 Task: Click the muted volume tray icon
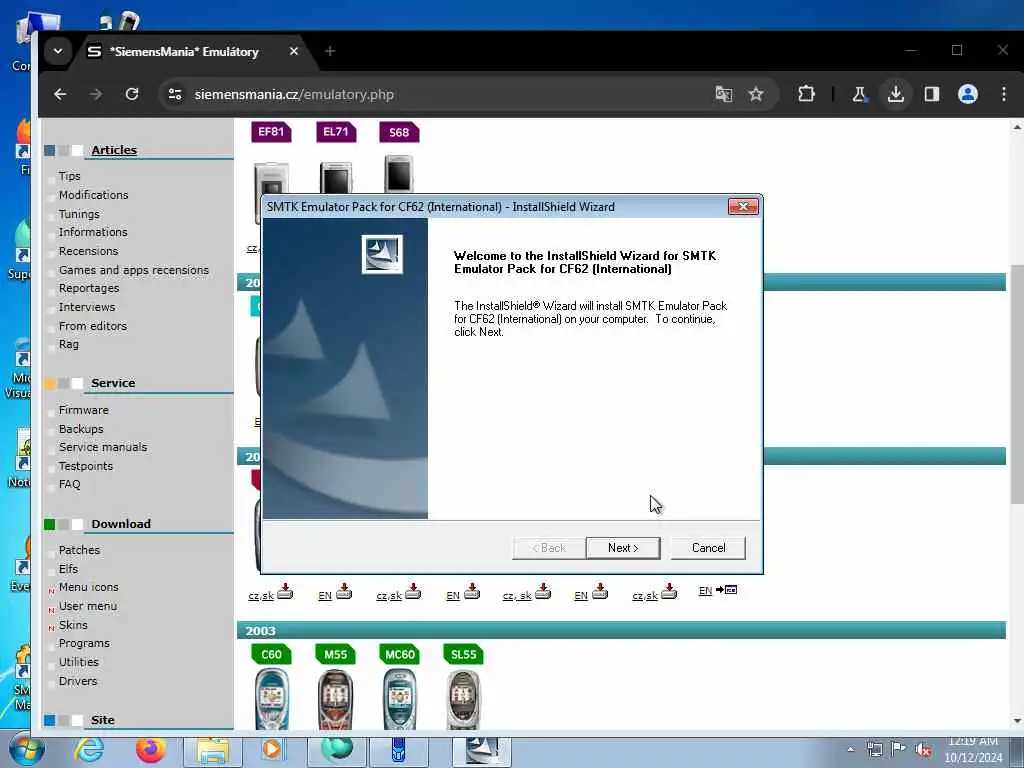click(923, 750)
